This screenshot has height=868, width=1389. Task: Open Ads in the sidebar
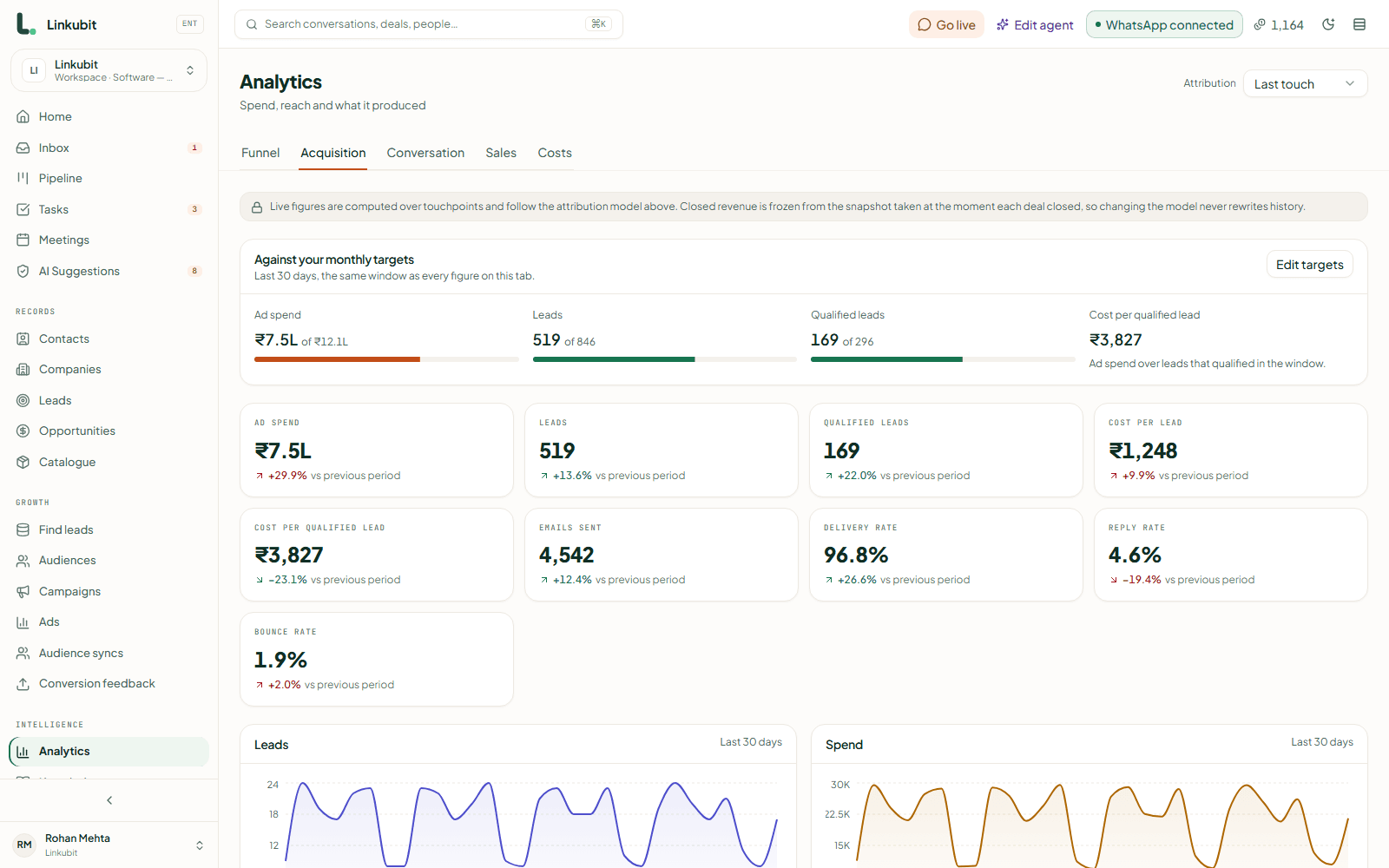tap(109, 621)
